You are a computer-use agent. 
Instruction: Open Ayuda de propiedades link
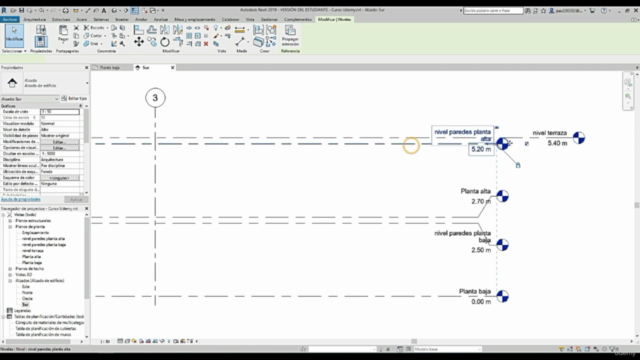[x=20, y=200]
